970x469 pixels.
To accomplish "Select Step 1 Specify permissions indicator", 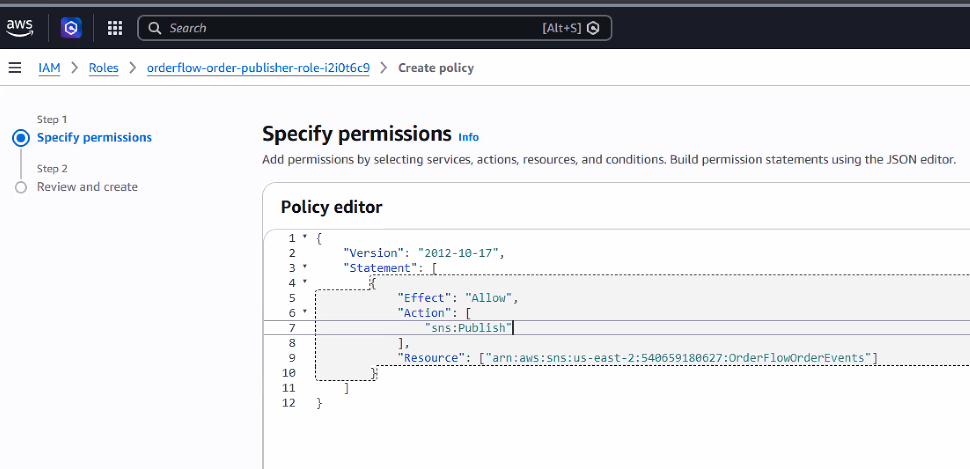I will (21, 138).
